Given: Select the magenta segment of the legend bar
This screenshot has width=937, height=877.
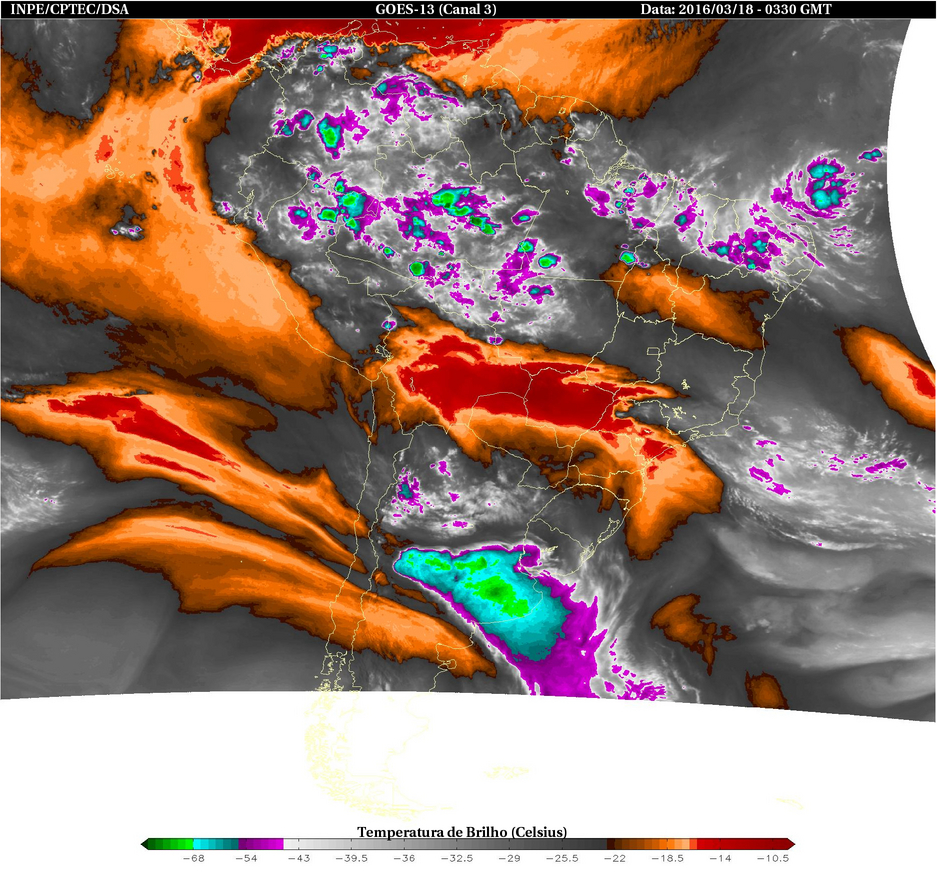Looking at the screenshot, I should pos(260,844).
